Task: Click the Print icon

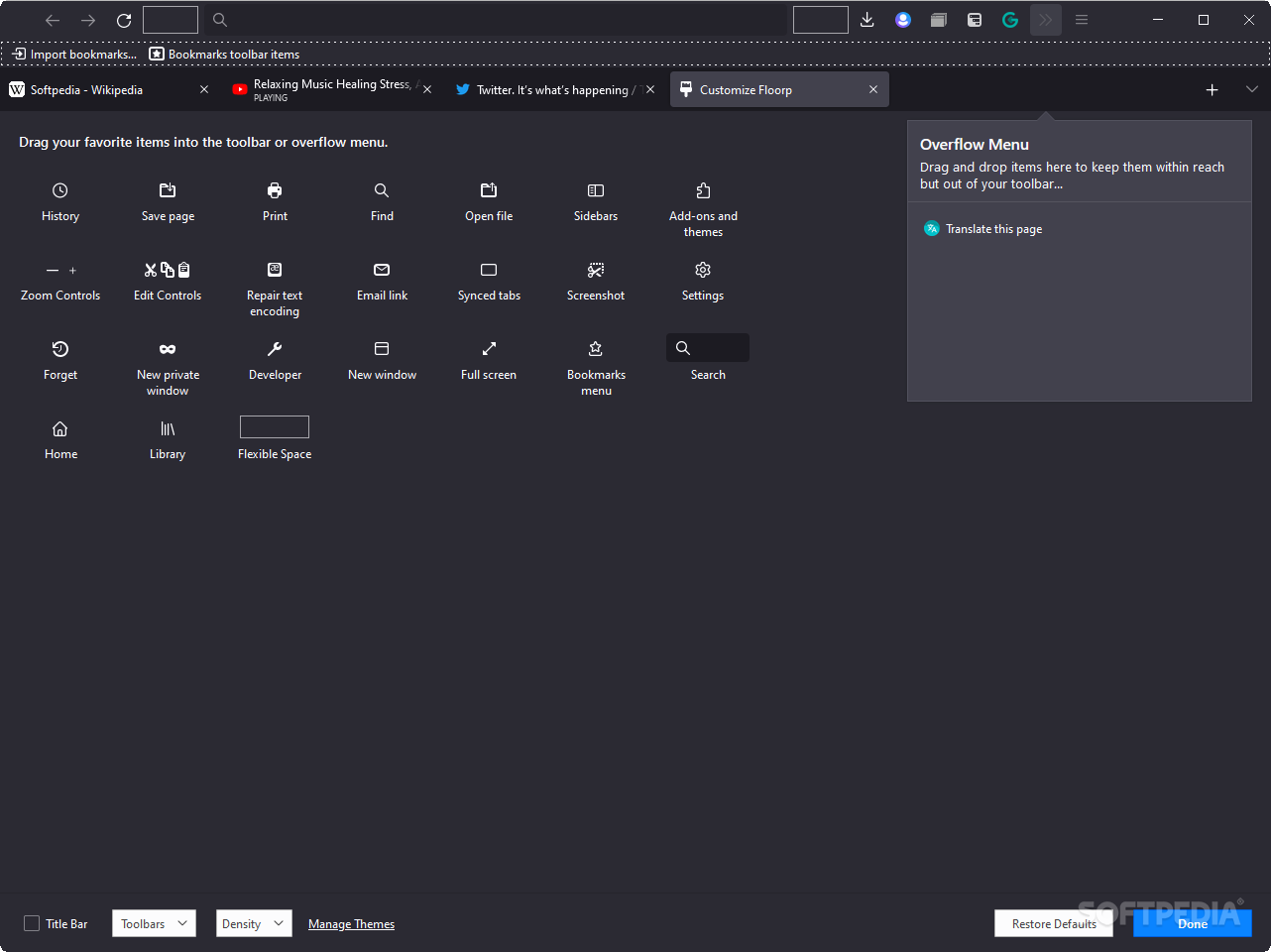Action: pos(275,190)
